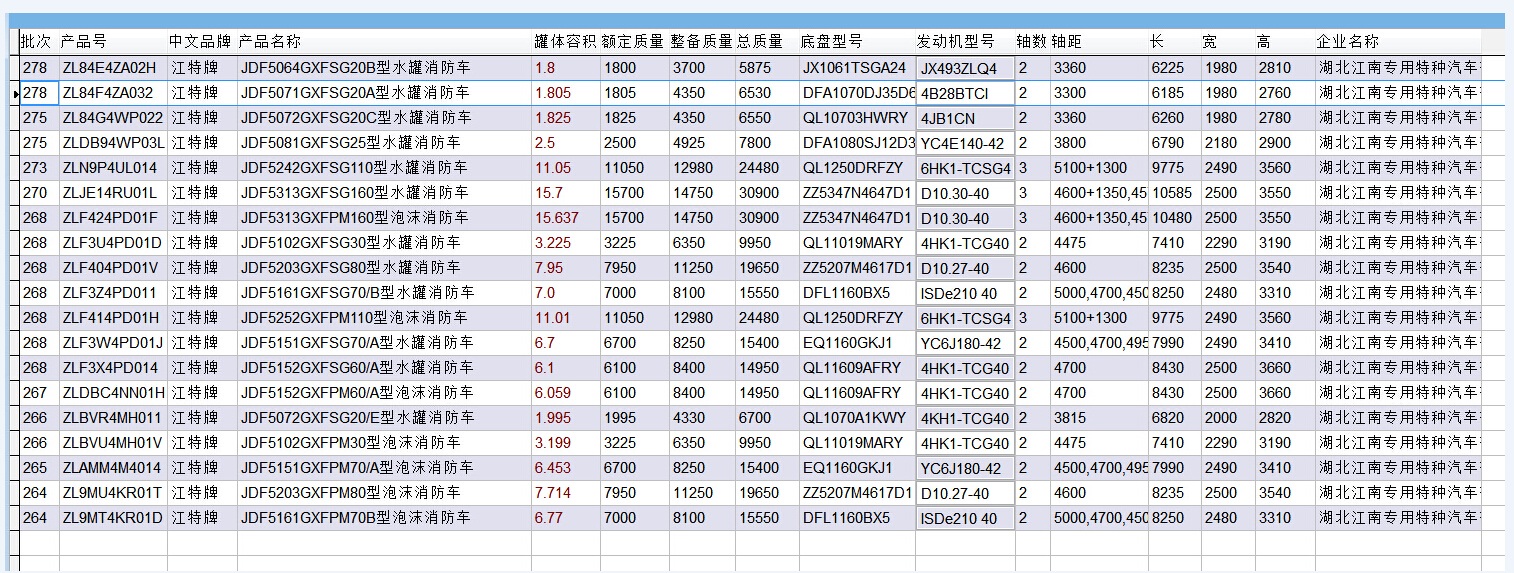Select the 发动机型号 column header
This screenshot has height=573, width=1514.
(x=955, y=42)
